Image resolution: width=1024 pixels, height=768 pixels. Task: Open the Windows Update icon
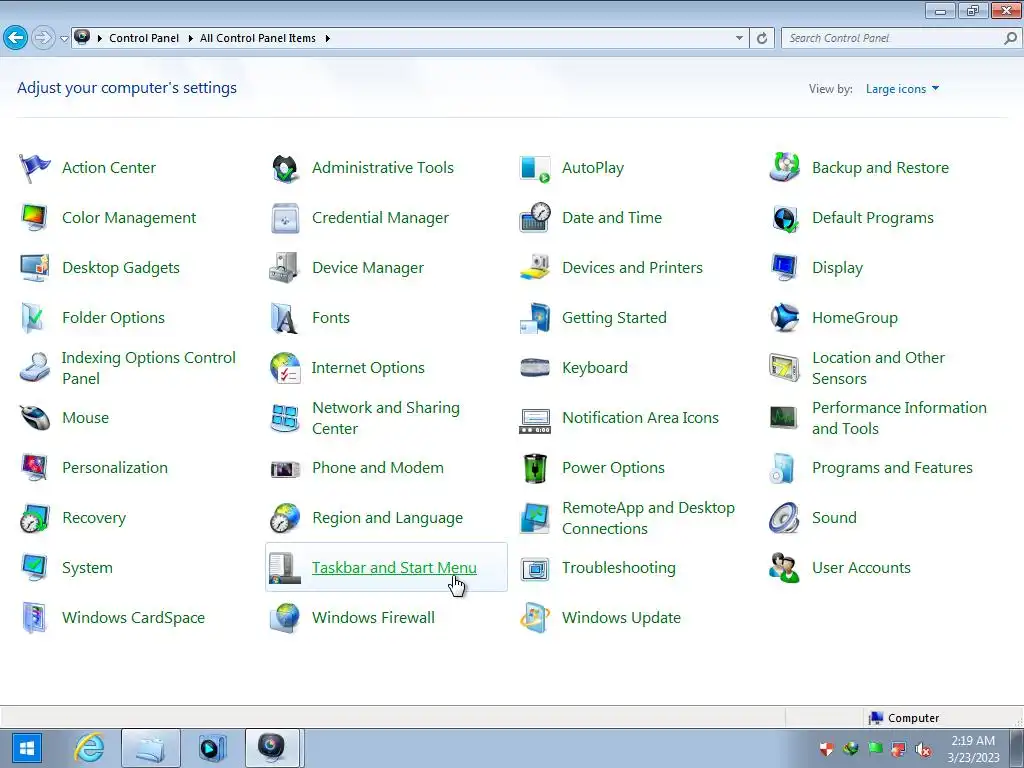[x=535, y=618]
